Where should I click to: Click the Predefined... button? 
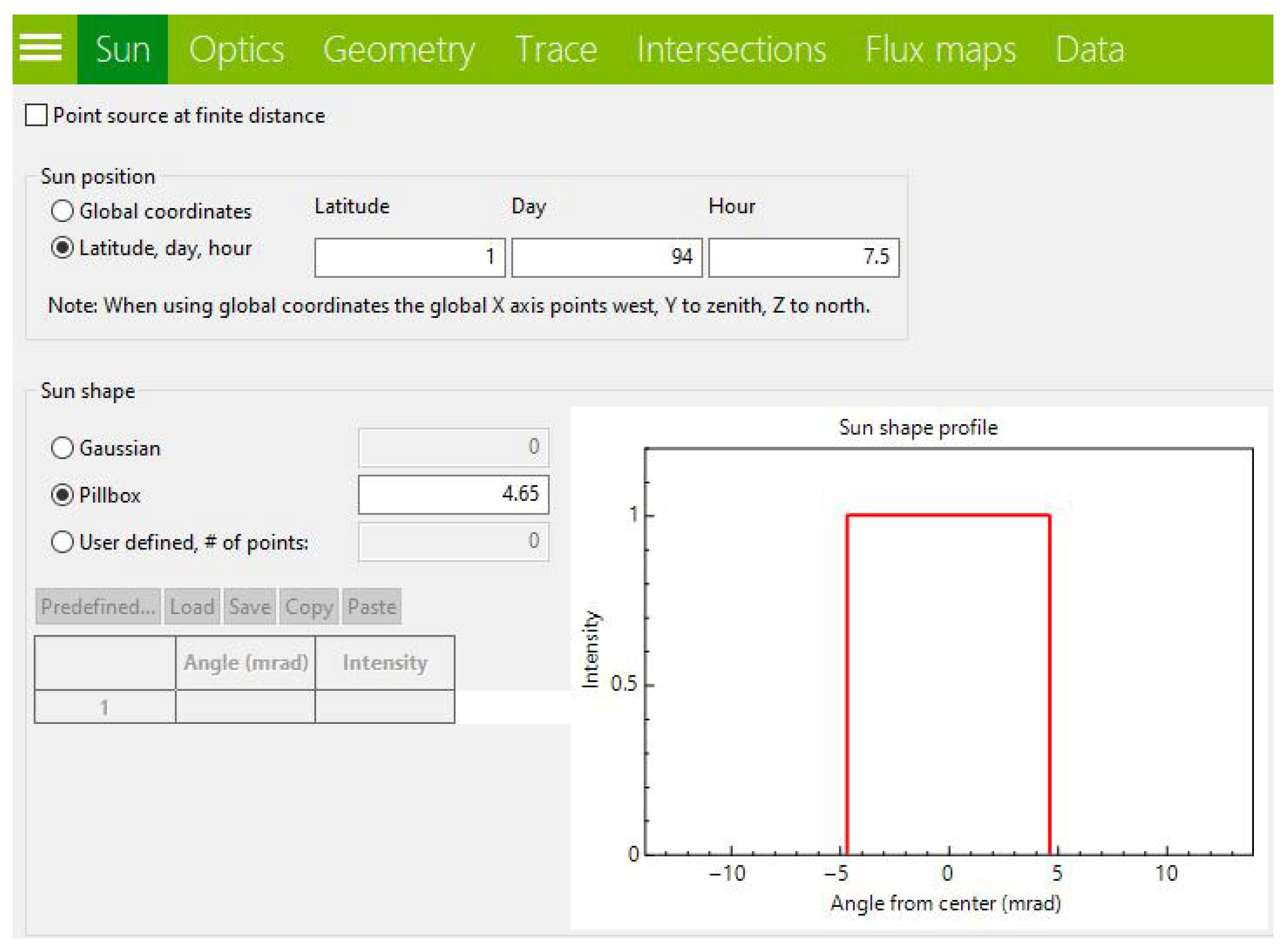point(99,606)
